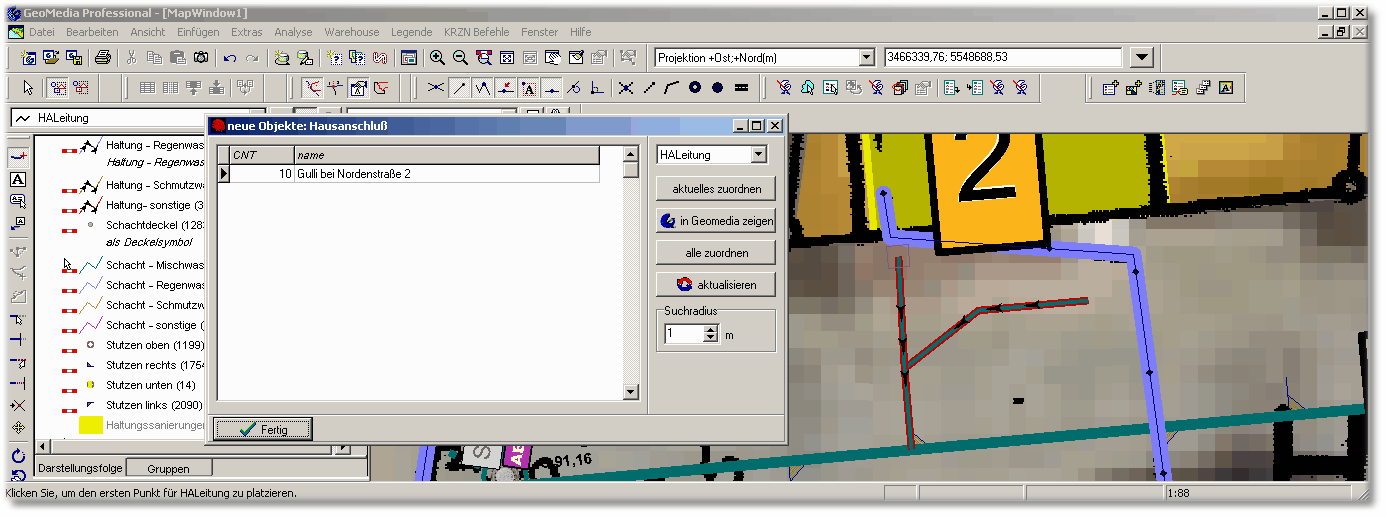Toggle the Stutzen oben legend entry marker
Screen dimensions: 1386x517
click(70, 346)
